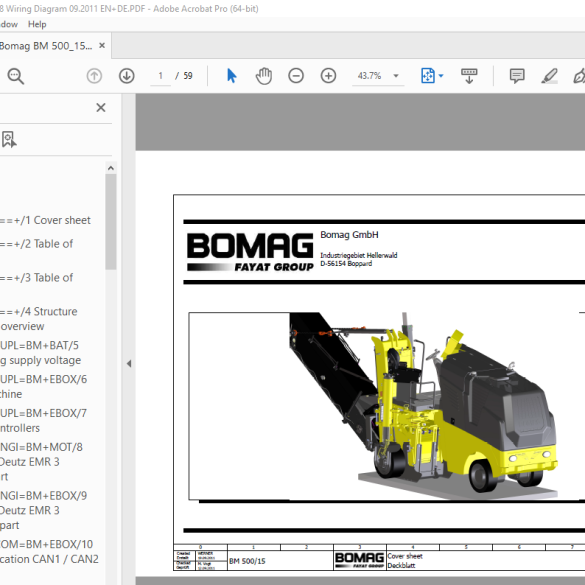This screenshot has width=585, height=585.
Task: Click bookmarks panel scroll up arrow
Action: [x=111, y=168]
